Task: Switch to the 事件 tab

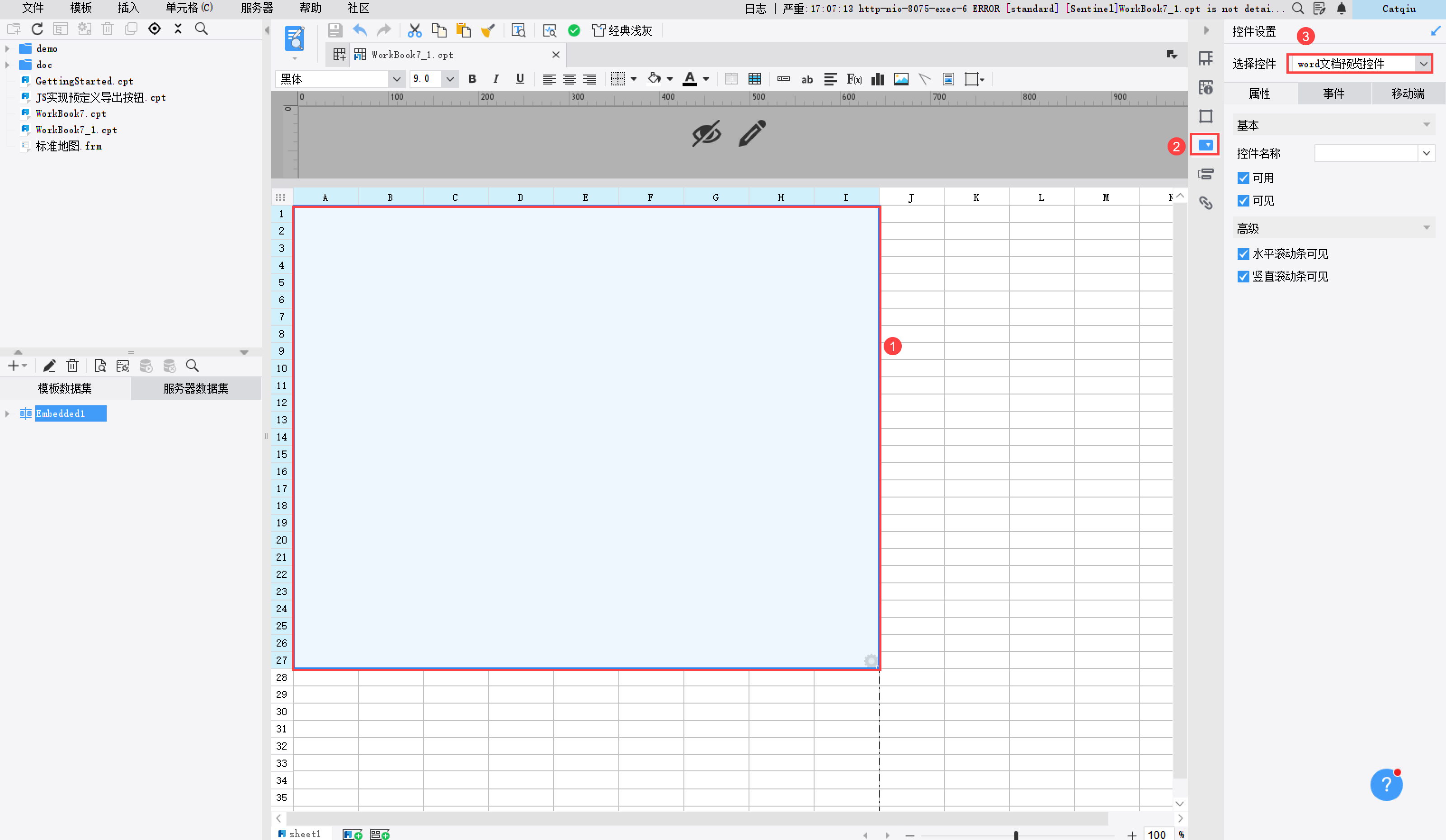Action: pos(1333,94)
